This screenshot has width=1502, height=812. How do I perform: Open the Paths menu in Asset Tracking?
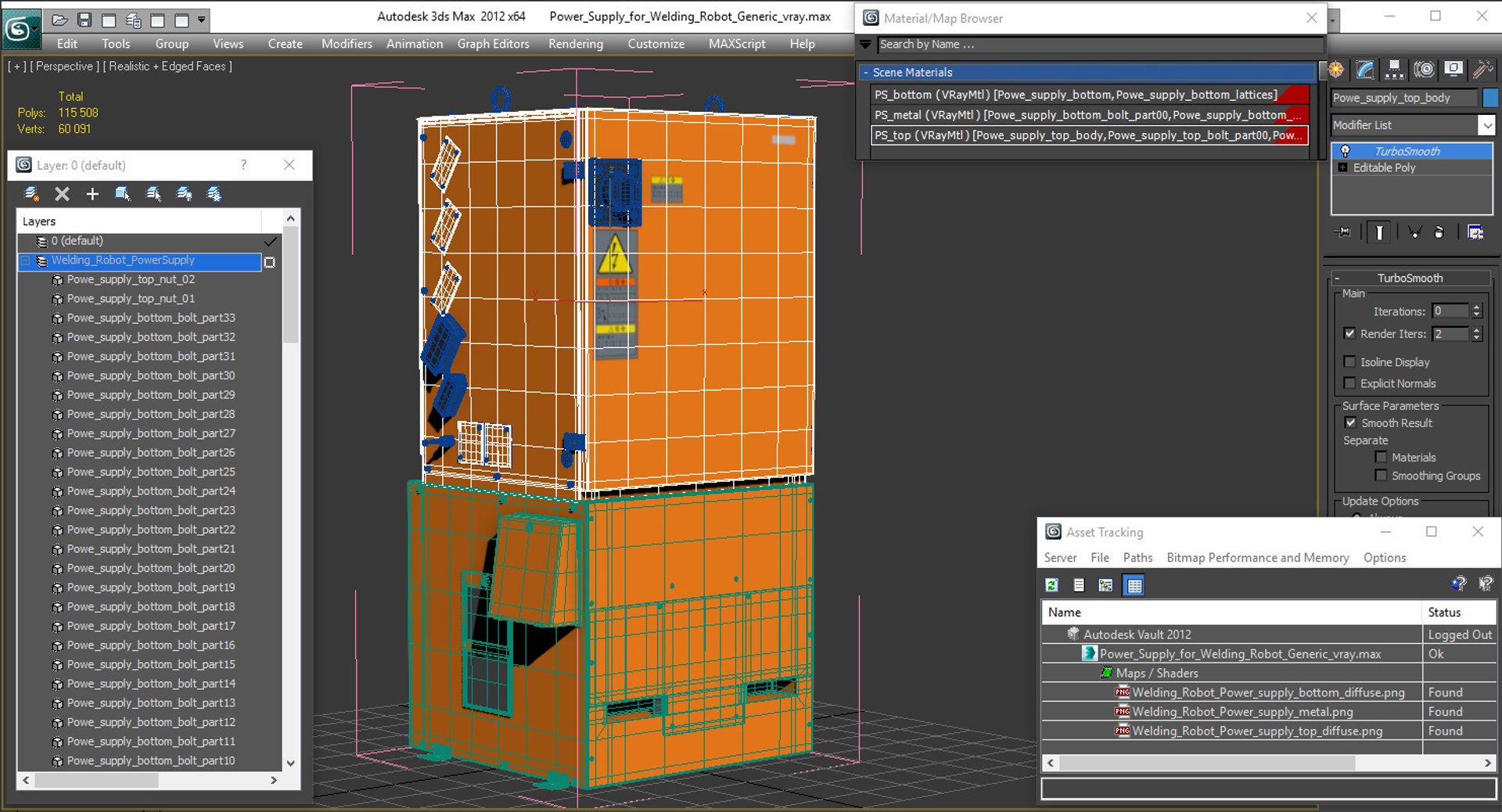pyautogui.click(x=1137, y=557)
